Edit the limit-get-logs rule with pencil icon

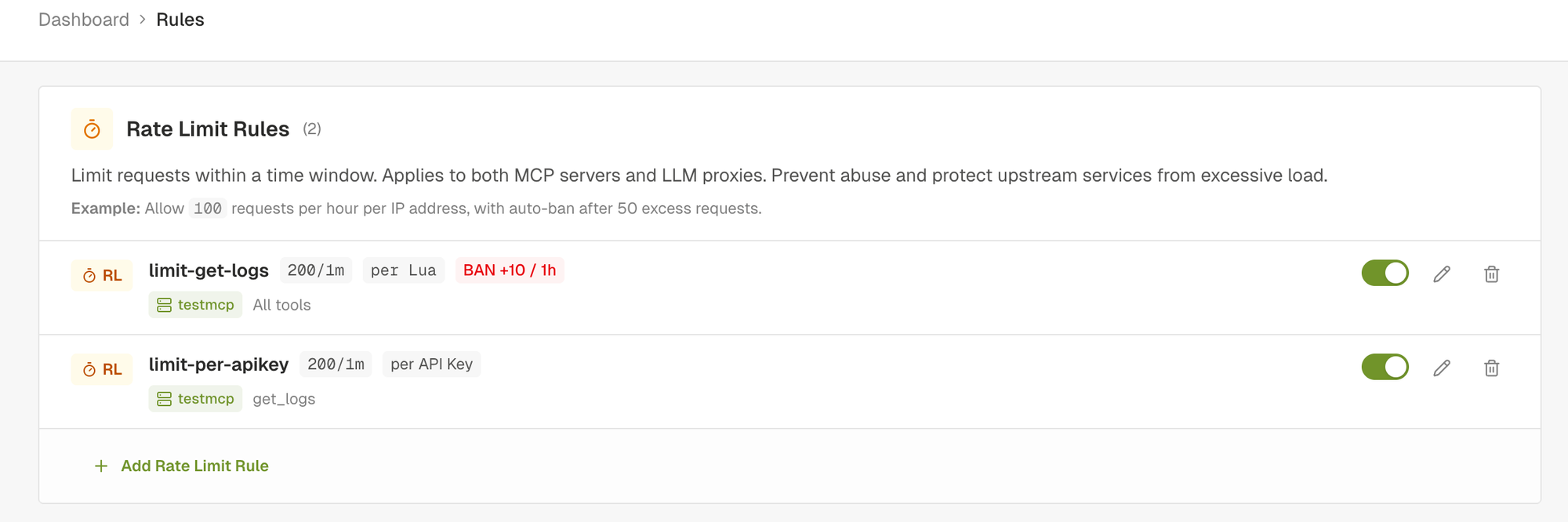pyautogui.click(x=1442, y=274)
